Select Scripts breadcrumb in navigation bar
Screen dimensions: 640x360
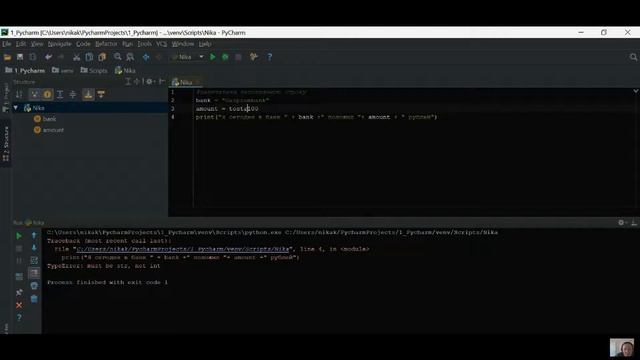[x=94, y=71]
